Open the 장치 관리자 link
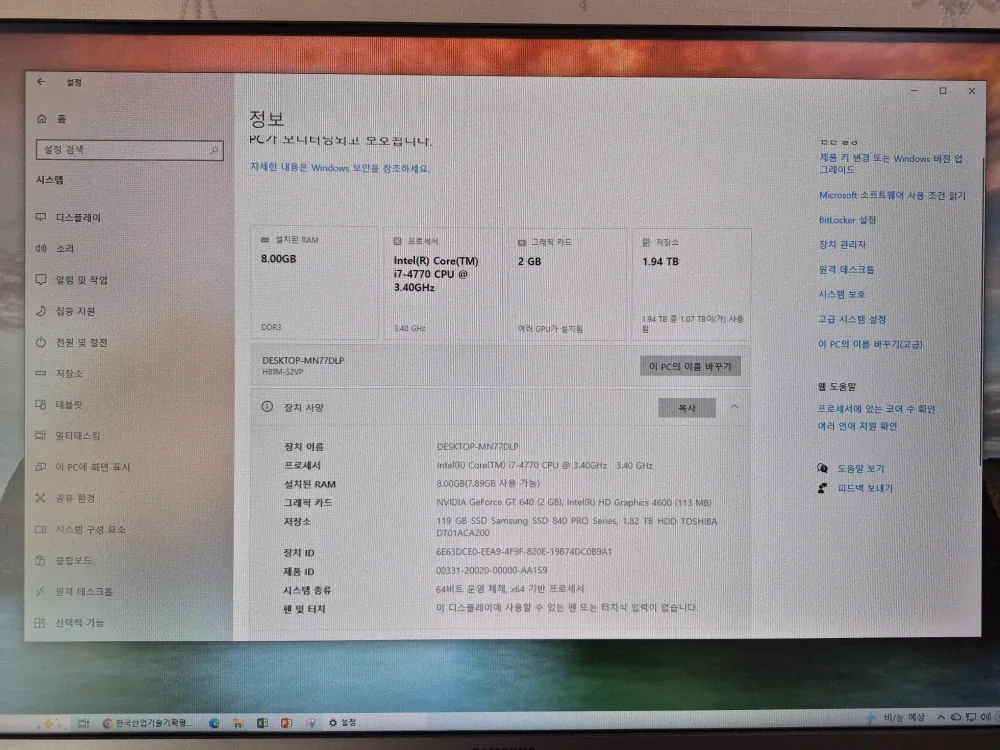This screenshot has height=750, width=1000. pyautogui.click(x=842, y=244)
